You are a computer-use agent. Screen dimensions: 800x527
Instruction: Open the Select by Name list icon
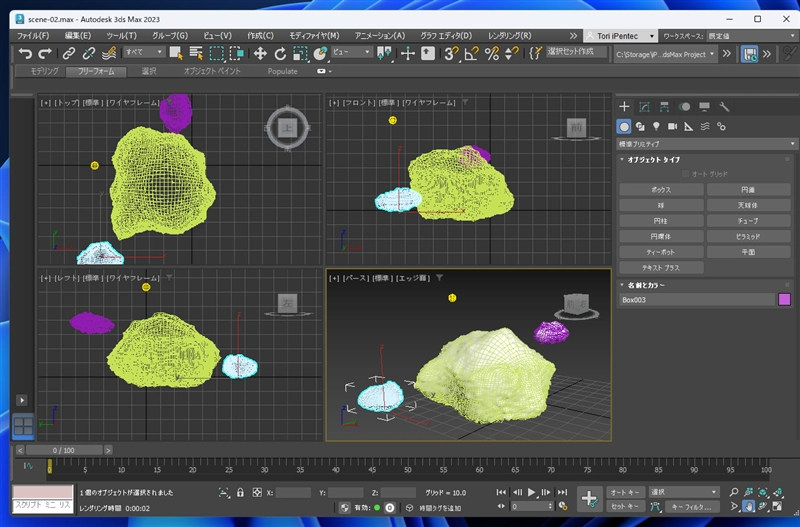point(196,53)
